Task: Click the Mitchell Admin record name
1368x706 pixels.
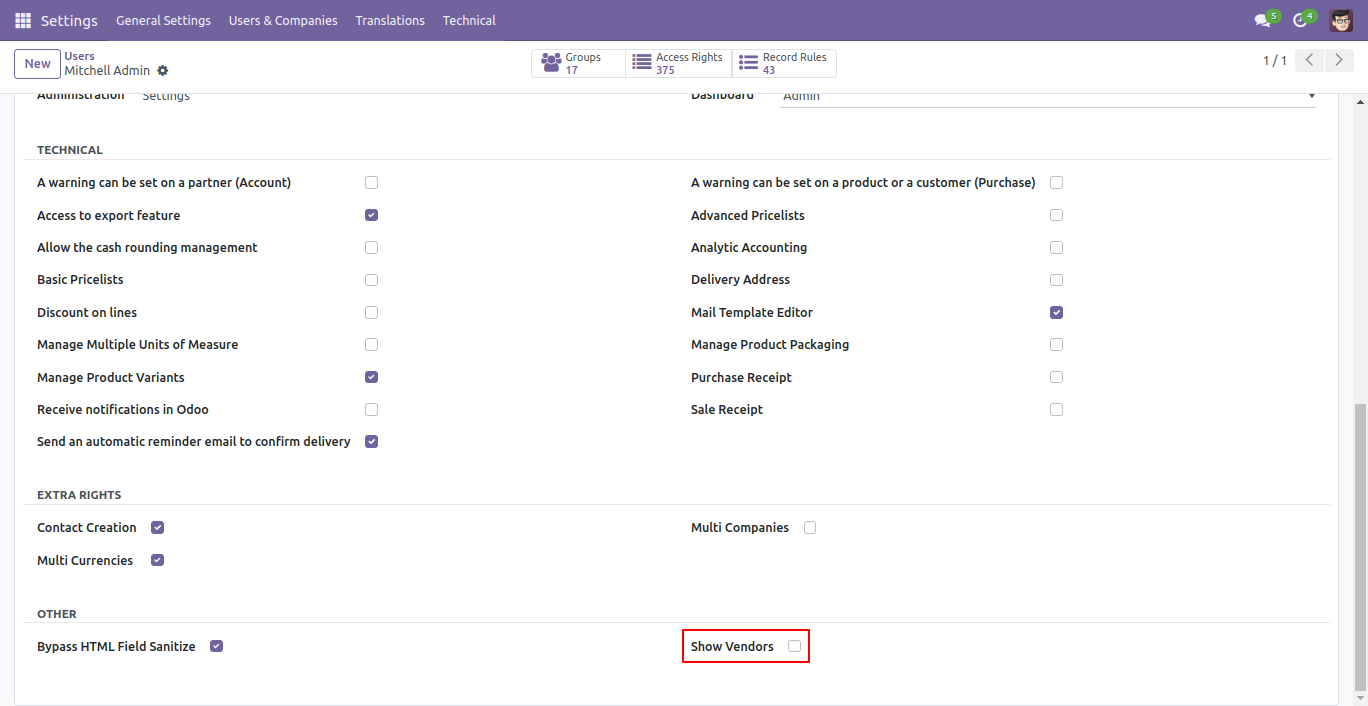Action: [107, 71]
